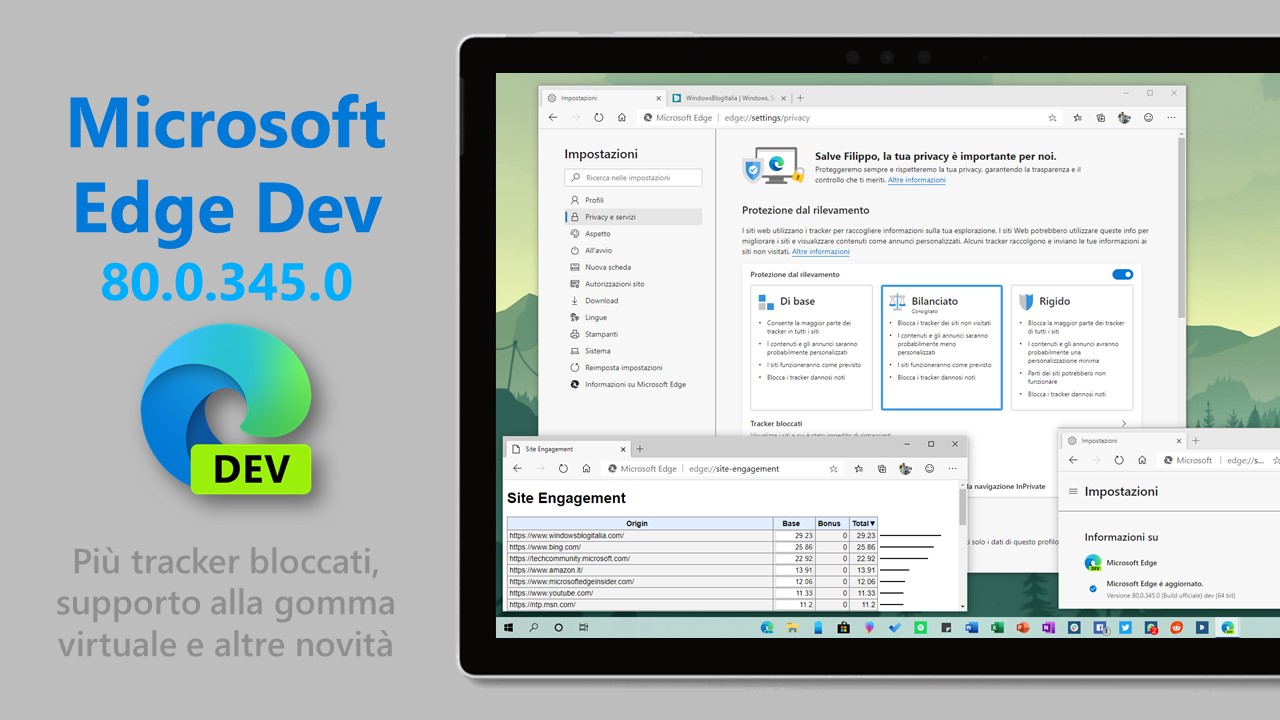Viewport: 1280px width, 720px height.
Task: Open hamburger menu in small Impostazioni window
Action: point(1074,492)
